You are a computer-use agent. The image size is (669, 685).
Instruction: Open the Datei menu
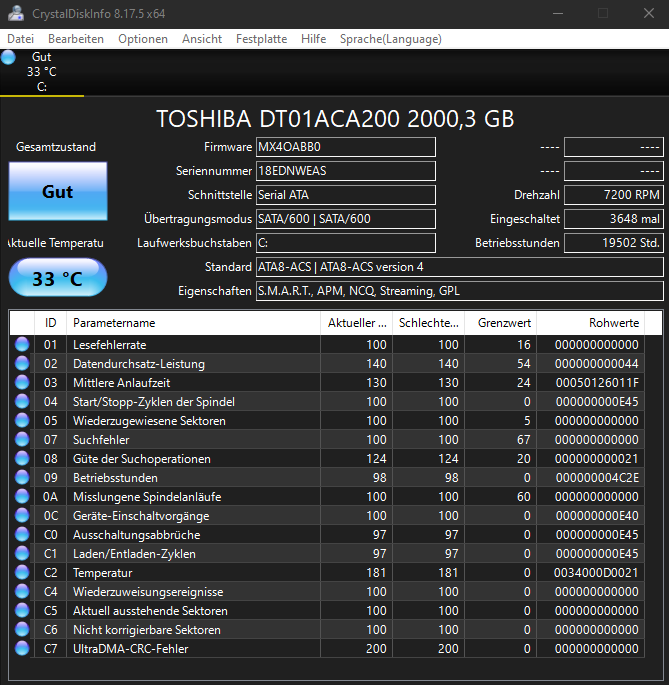tap(21, 39)
